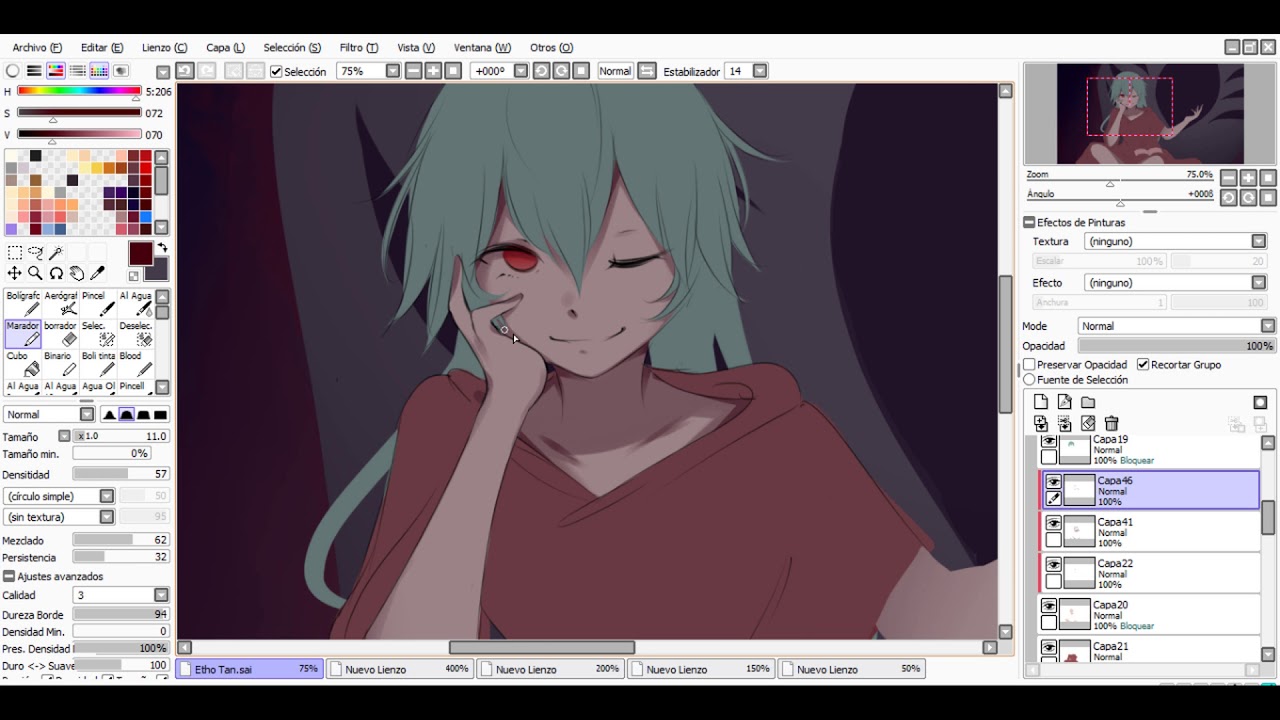This screenshot has height=720, width=1280.
Task: Create a new linework layer
Action: pos(1065,402)
